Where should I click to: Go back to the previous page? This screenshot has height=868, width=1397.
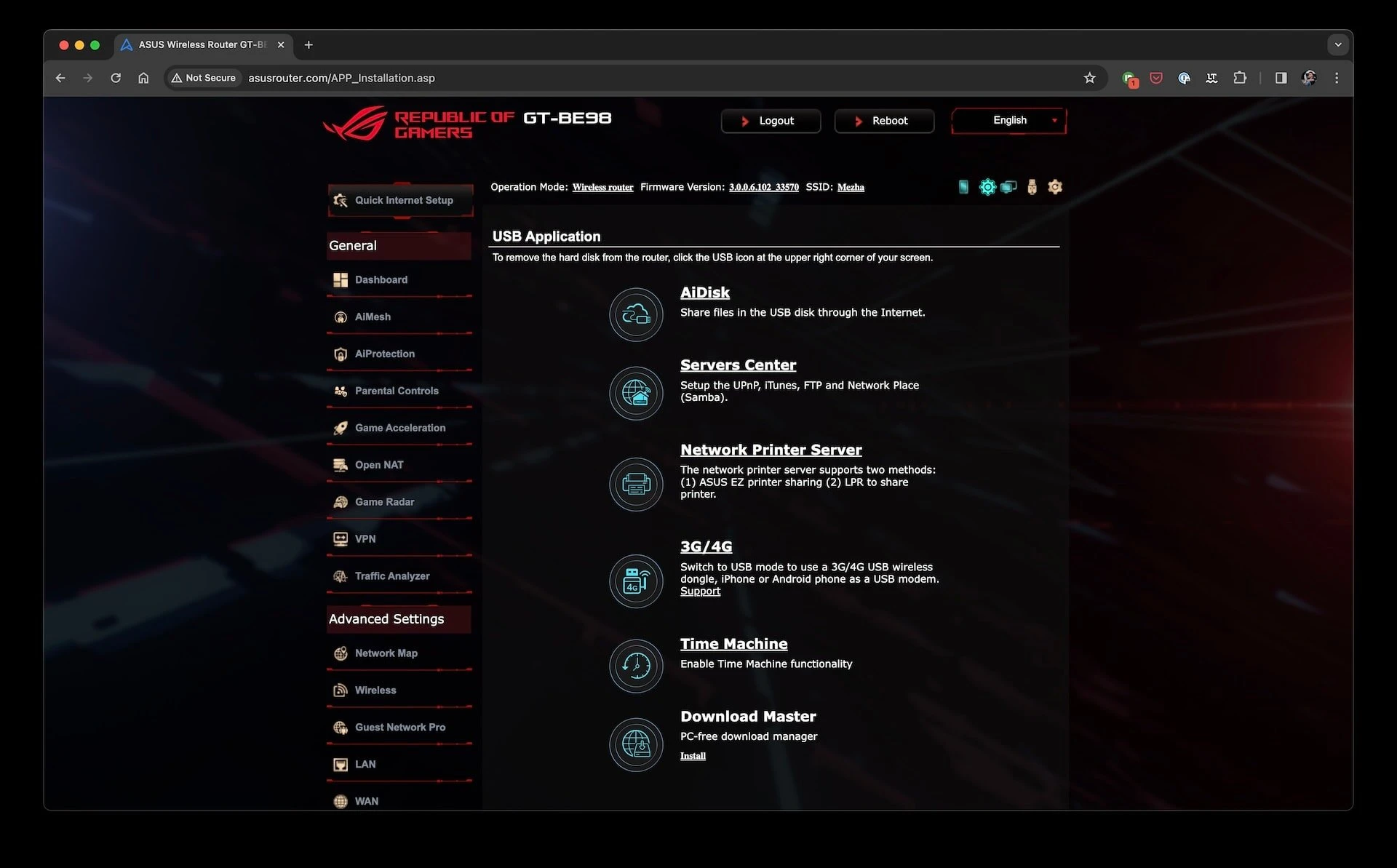tap(60, 78)
